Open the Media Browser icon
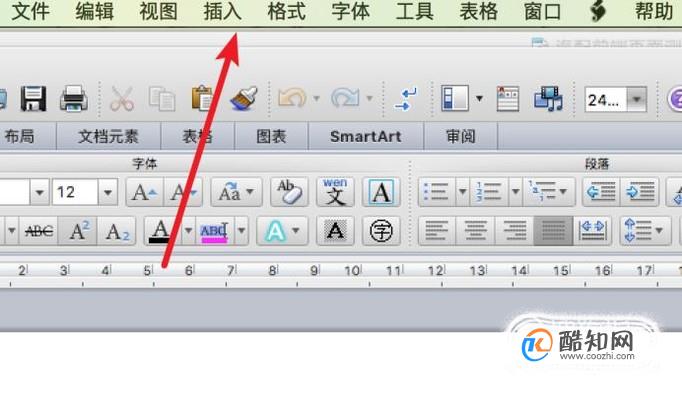This screenshot has height=399, width=682. 548,98
